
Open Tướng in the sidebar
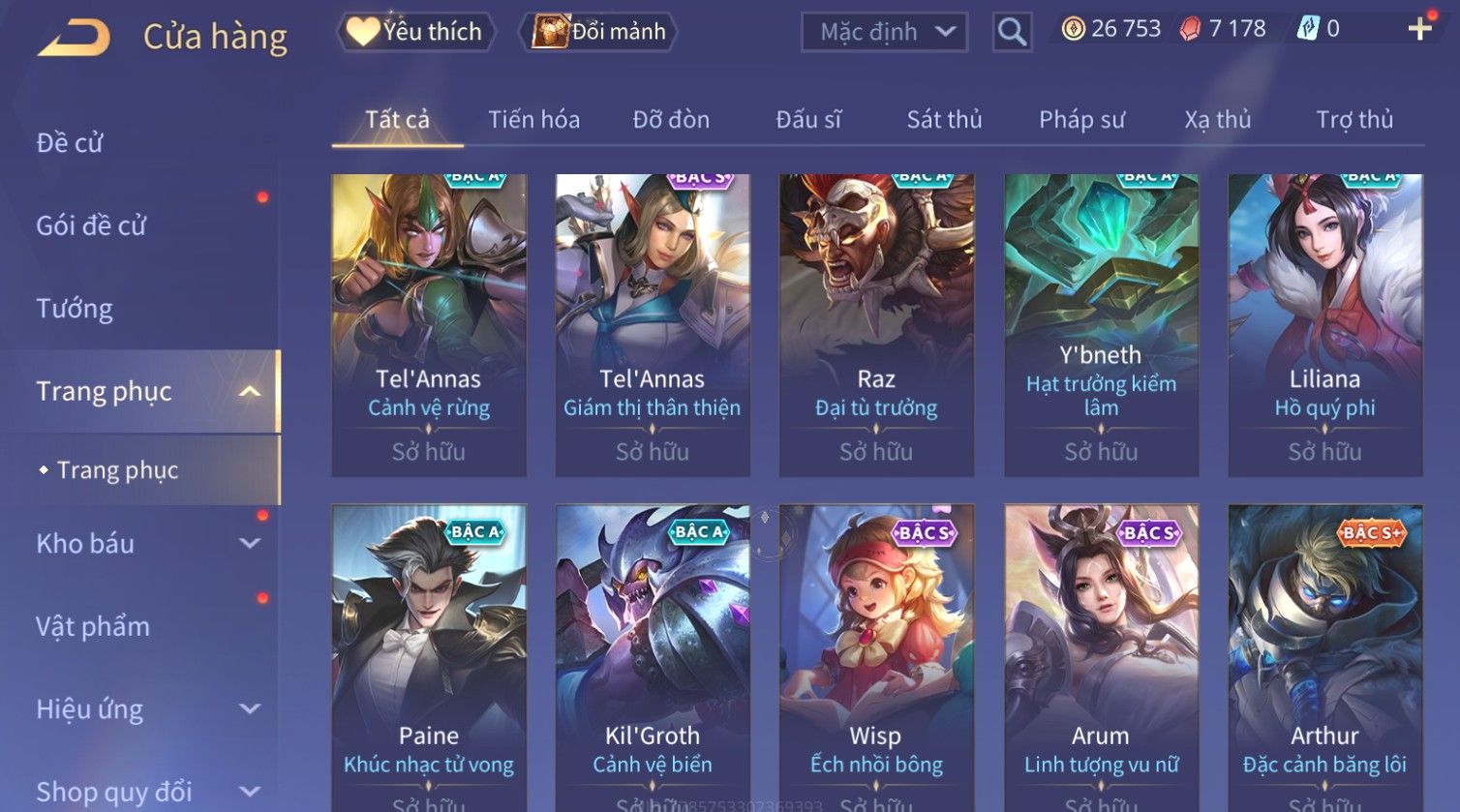pos(75,309)
